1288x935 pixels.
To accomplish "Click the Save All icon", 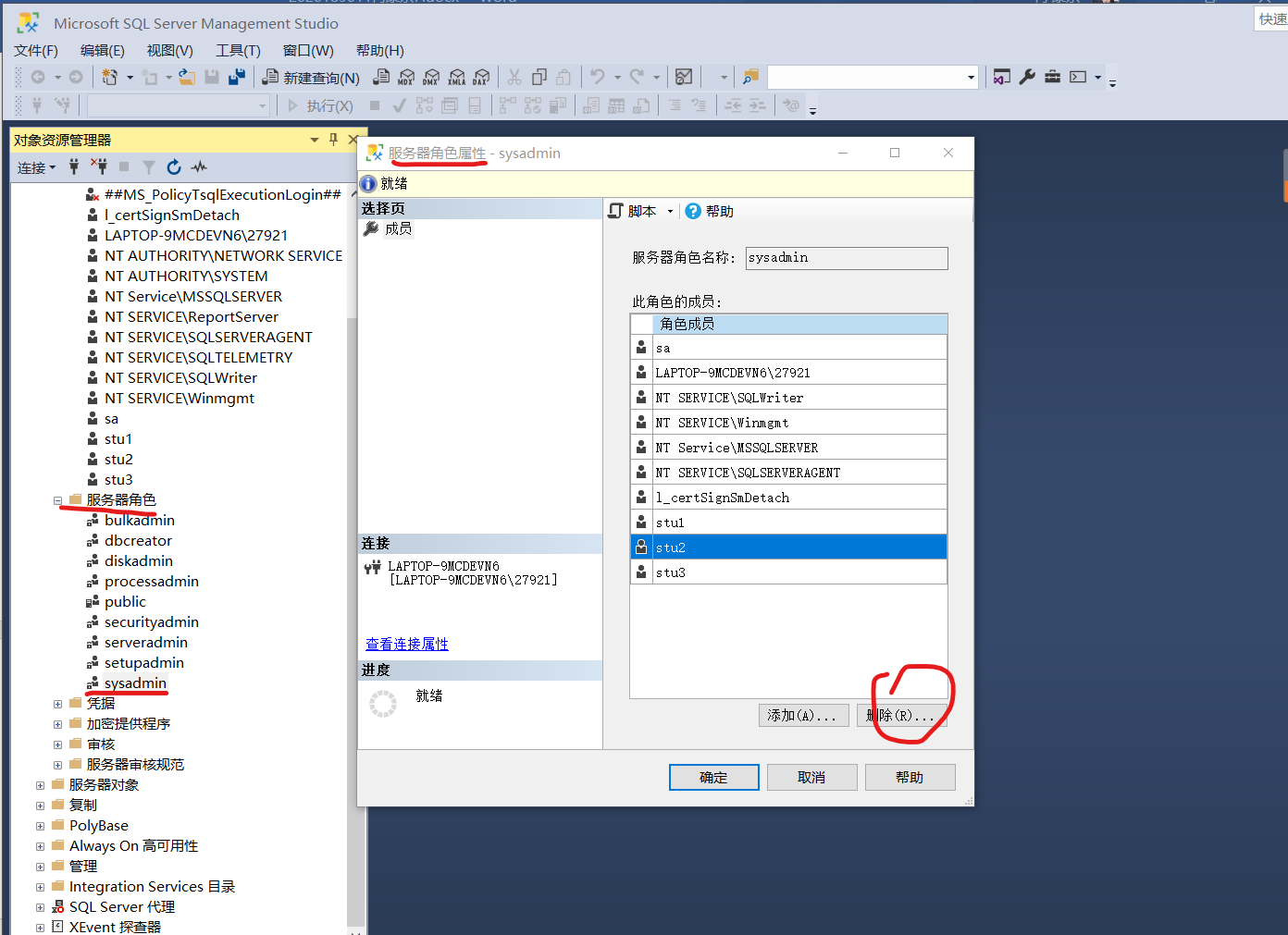I will coord(237,78).
